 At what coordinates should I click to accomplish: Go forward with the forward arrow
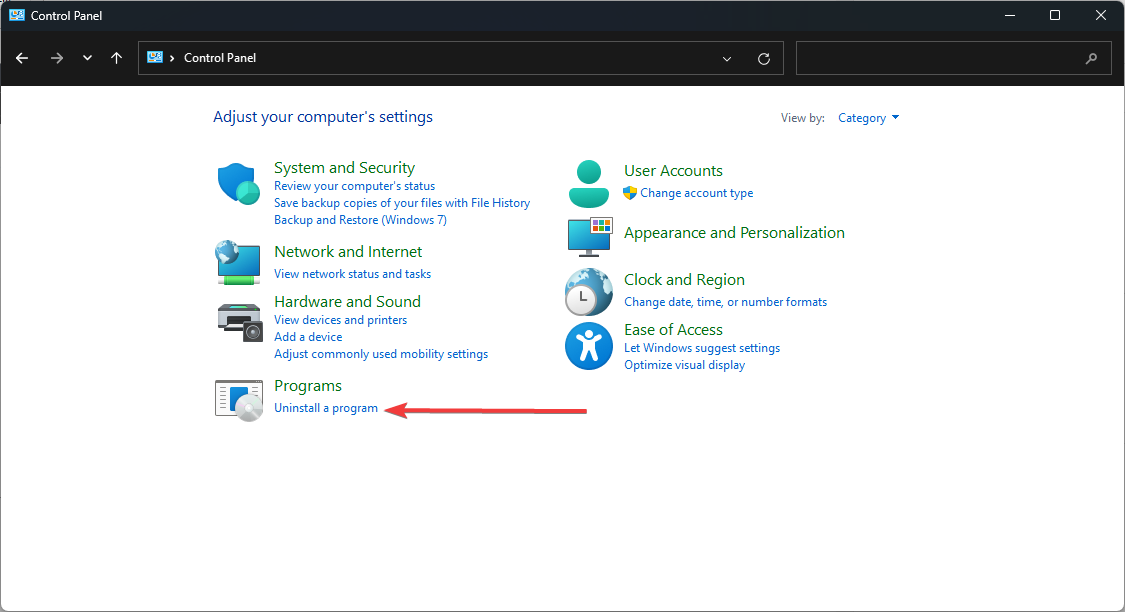tap(57, 58)
